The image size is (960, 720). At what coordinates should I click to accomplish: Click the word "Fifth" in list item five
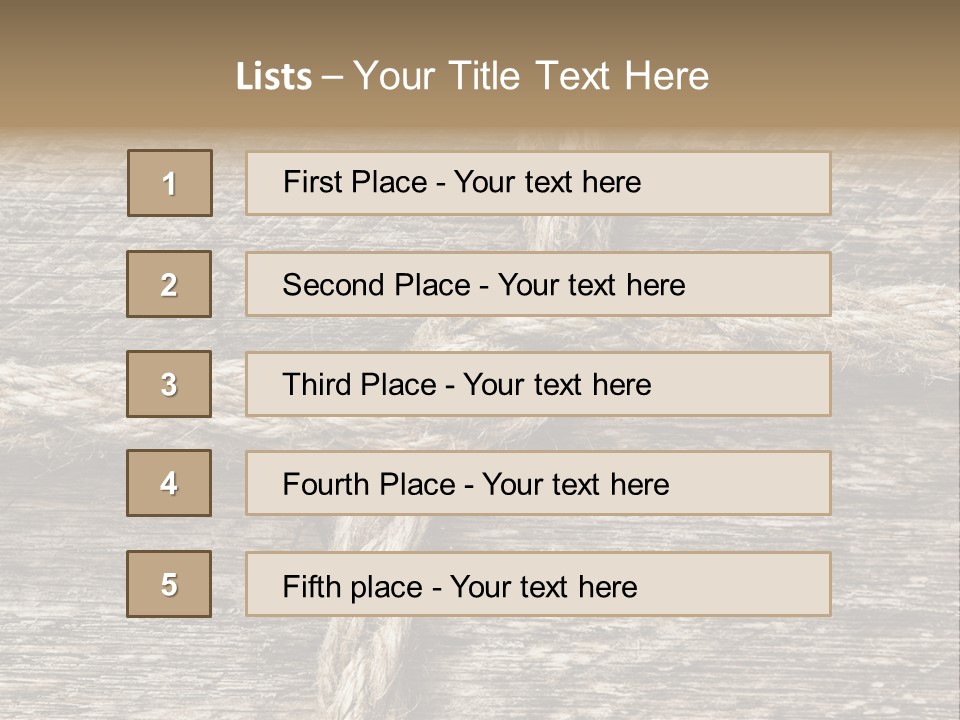point(311,586)
